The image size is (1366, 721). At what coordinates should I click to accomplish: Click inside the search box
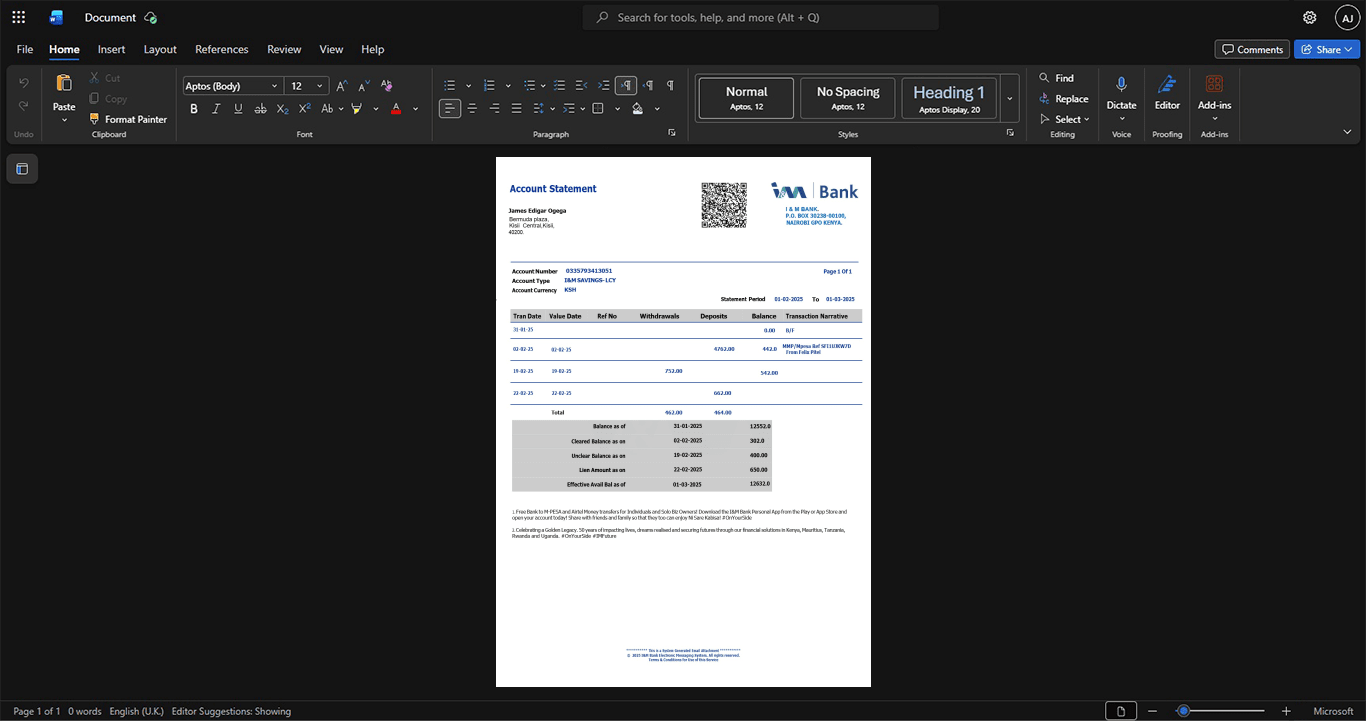(x=761, y=17)
